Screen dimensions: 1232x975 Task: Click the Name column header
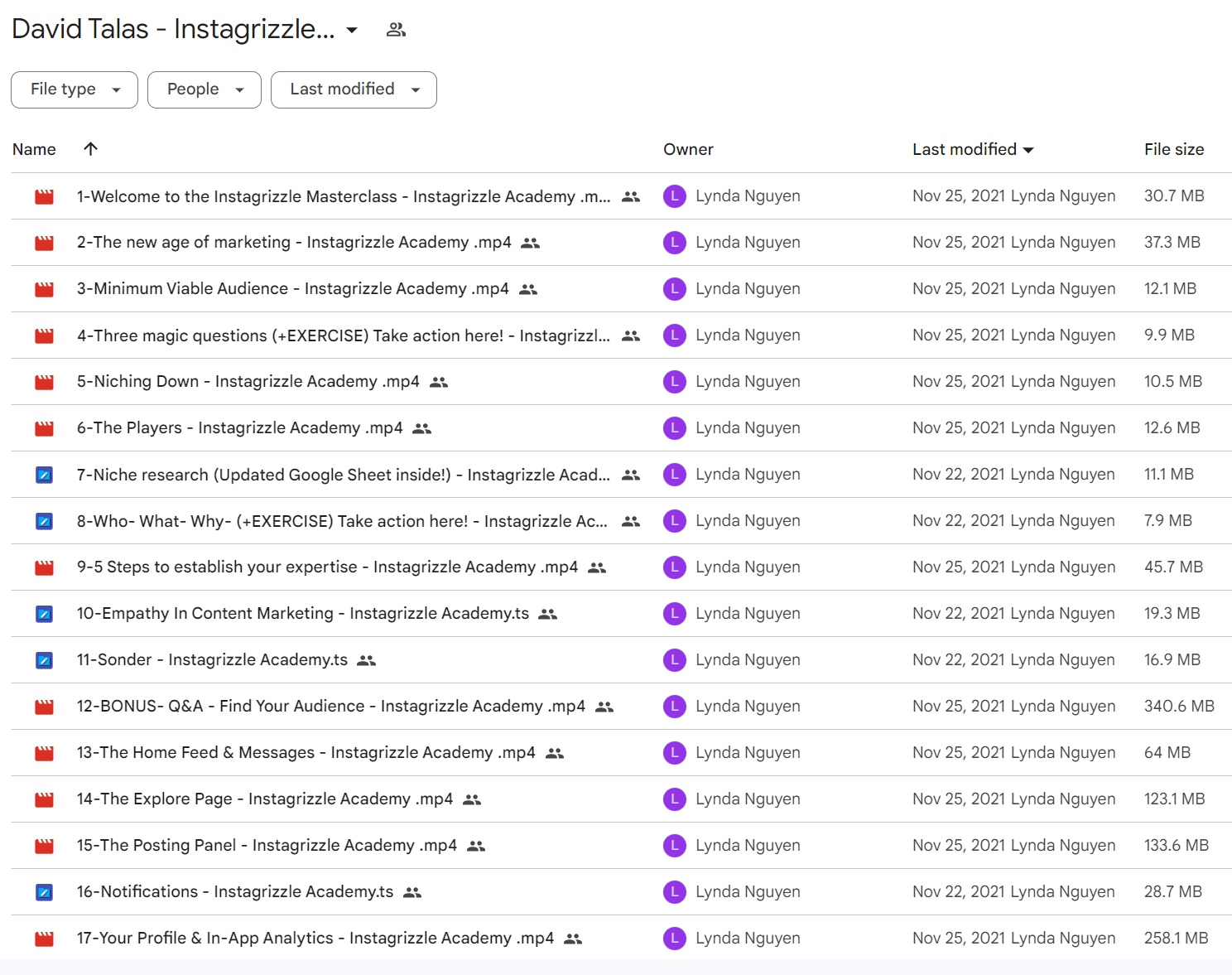tap(34, 149)
